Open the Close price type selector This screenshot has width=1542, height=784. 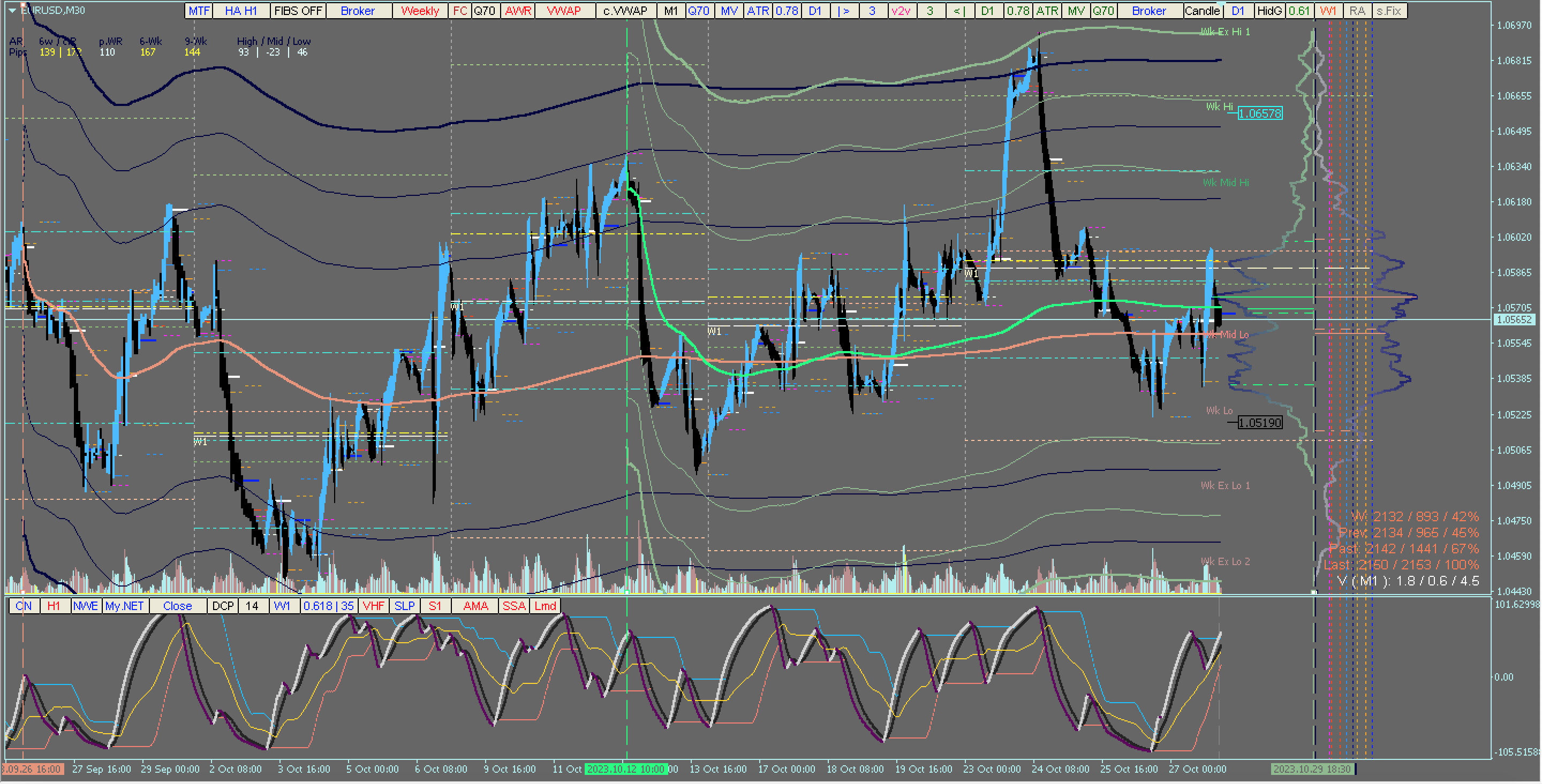[177, 606]
